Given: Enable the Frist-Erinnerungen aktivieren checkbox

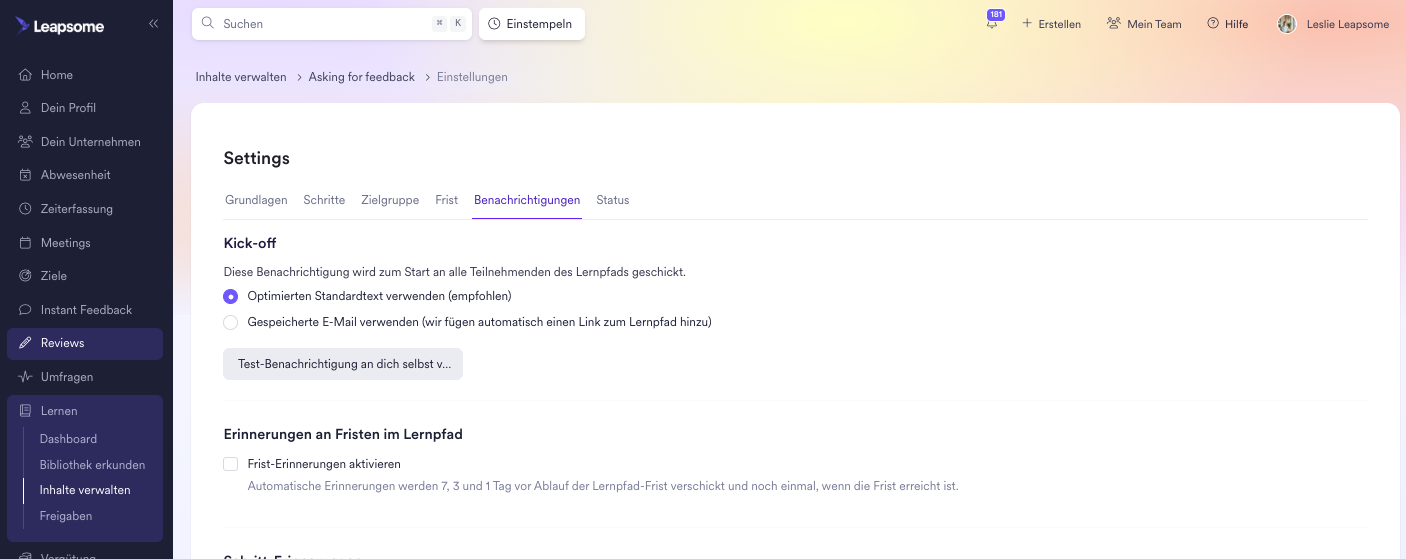Looking at the screenshot, I should (x=231, y=464).
